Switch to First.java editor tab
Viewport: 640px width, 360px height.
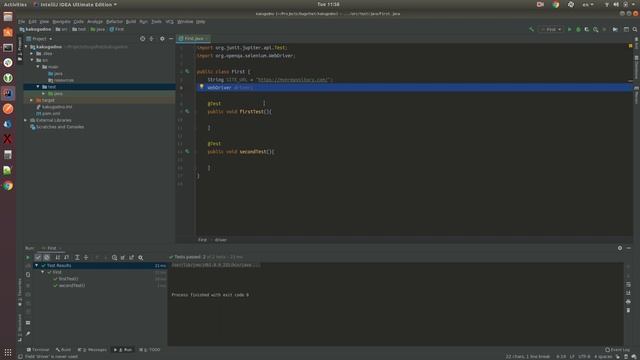pyautogui.click(x=193, y=38)
